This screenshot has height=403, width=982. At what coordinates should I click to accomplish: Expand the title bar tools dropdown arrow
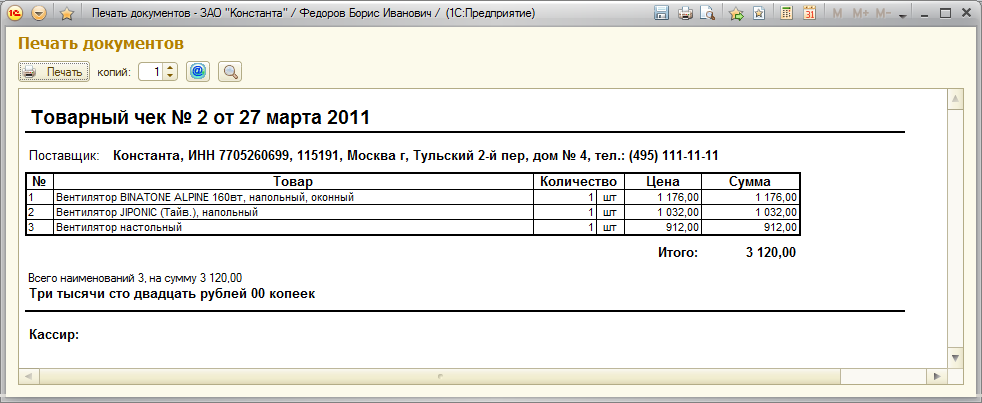click(902, 16)
